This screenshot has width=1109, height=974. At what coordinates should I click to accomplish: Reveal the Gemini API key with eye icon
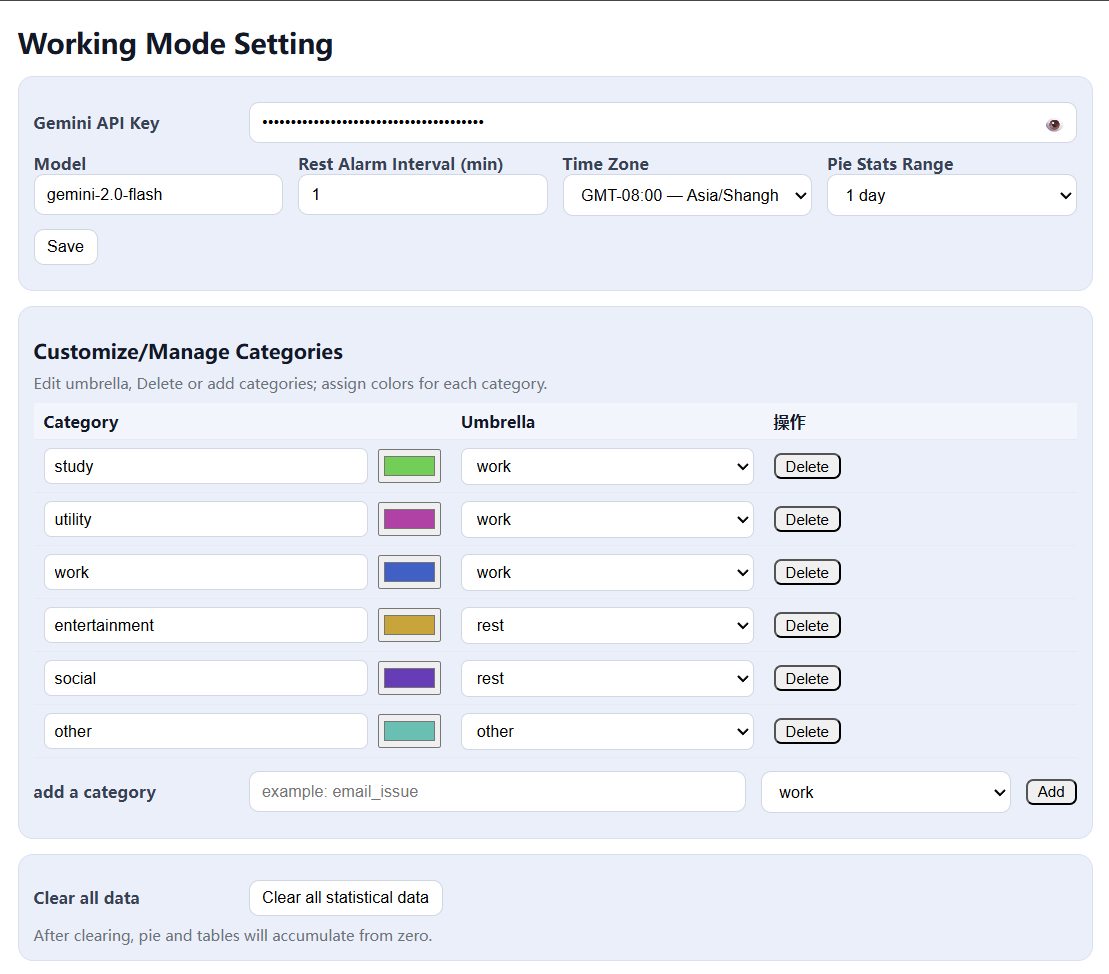tap(1053, 124)
